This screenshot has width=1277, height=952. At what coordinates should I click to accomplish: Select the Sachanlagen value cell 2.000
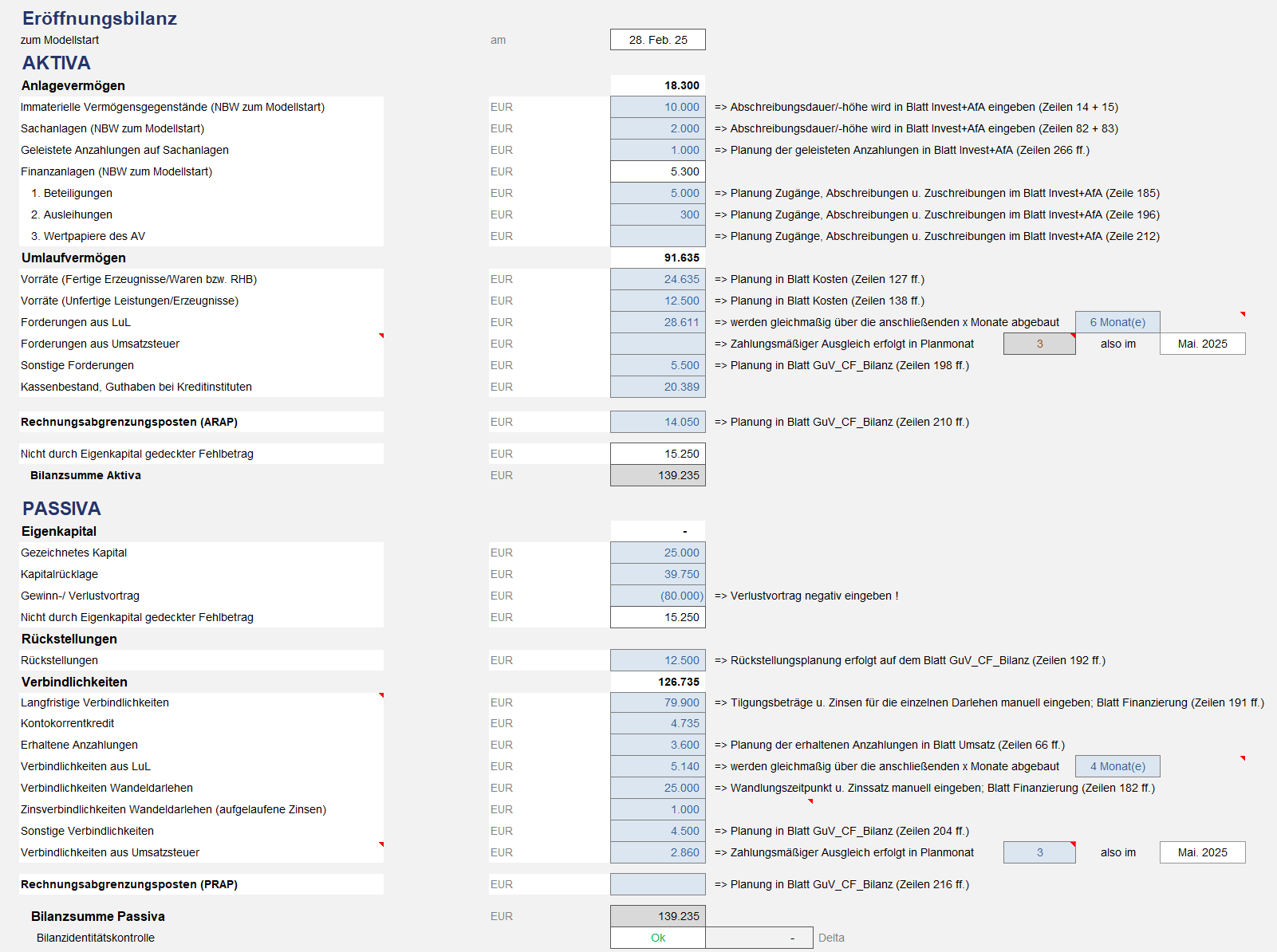click(x=658, y=128)
